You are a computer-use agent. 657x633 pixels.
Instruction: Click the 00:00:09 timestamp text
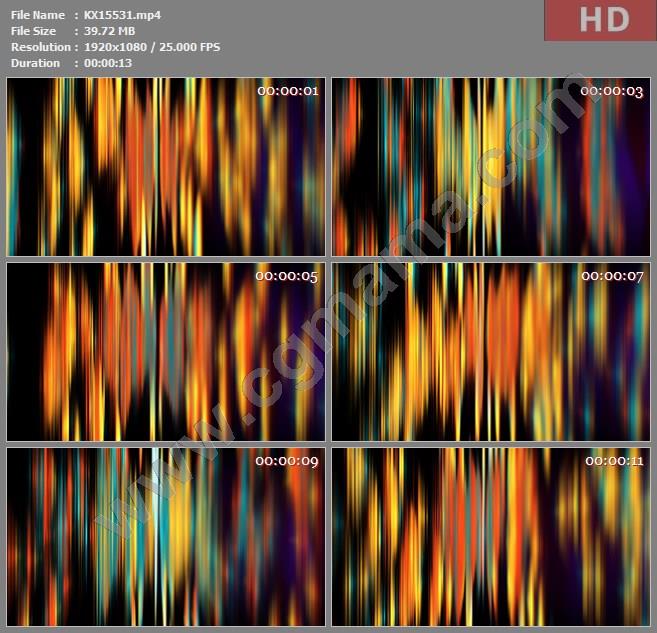click(x=287, y=461)
